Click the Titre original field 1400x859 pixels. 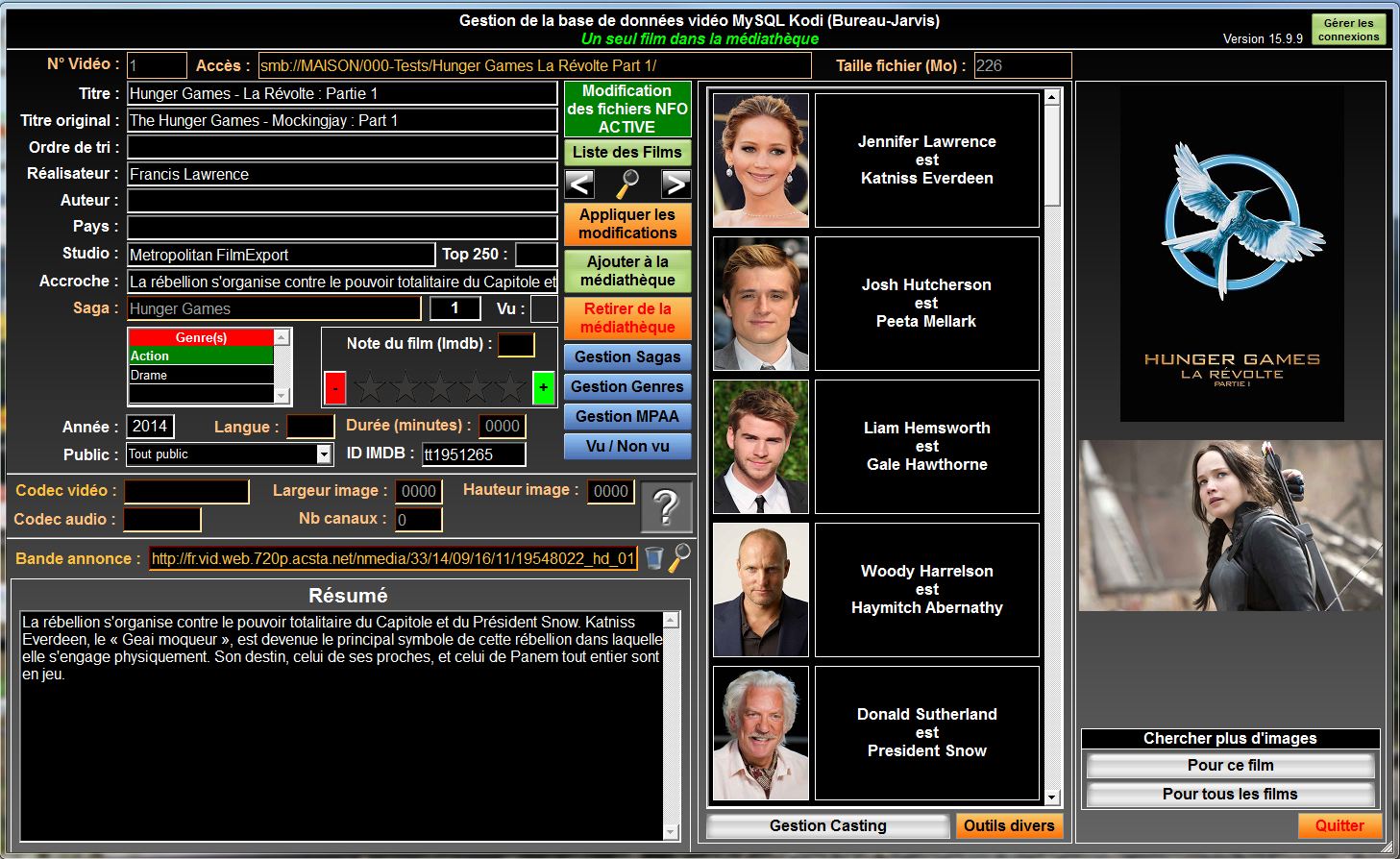[342, 120]
